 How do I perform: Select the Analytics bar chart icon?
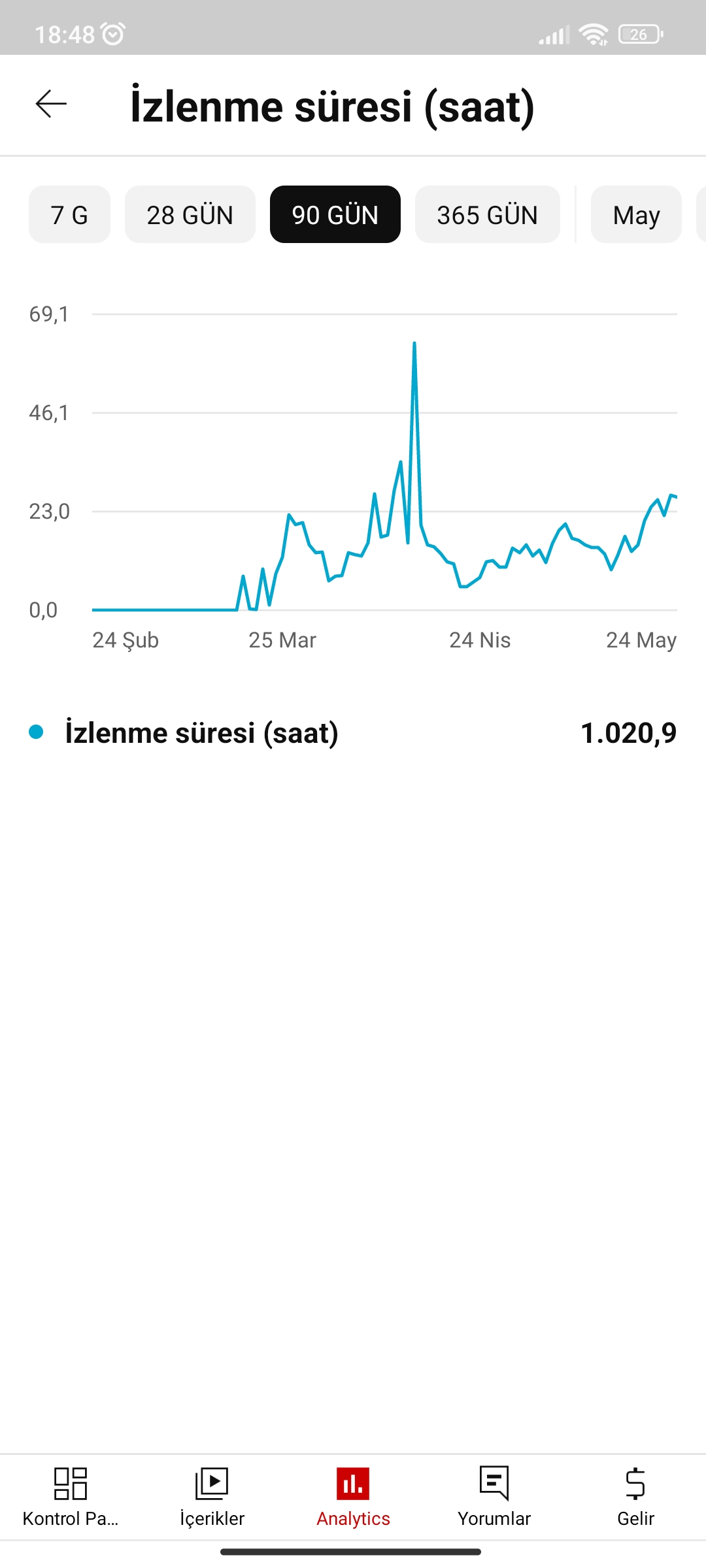coord(353,1483)
